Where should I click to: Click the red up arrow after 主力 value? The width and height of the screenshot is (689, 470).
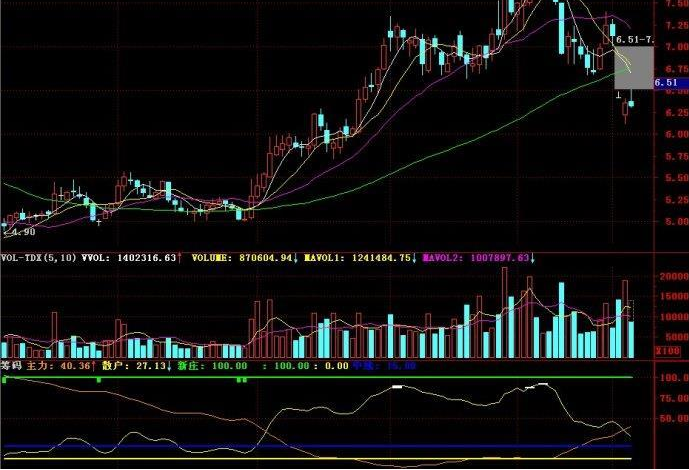coord(93,365)
